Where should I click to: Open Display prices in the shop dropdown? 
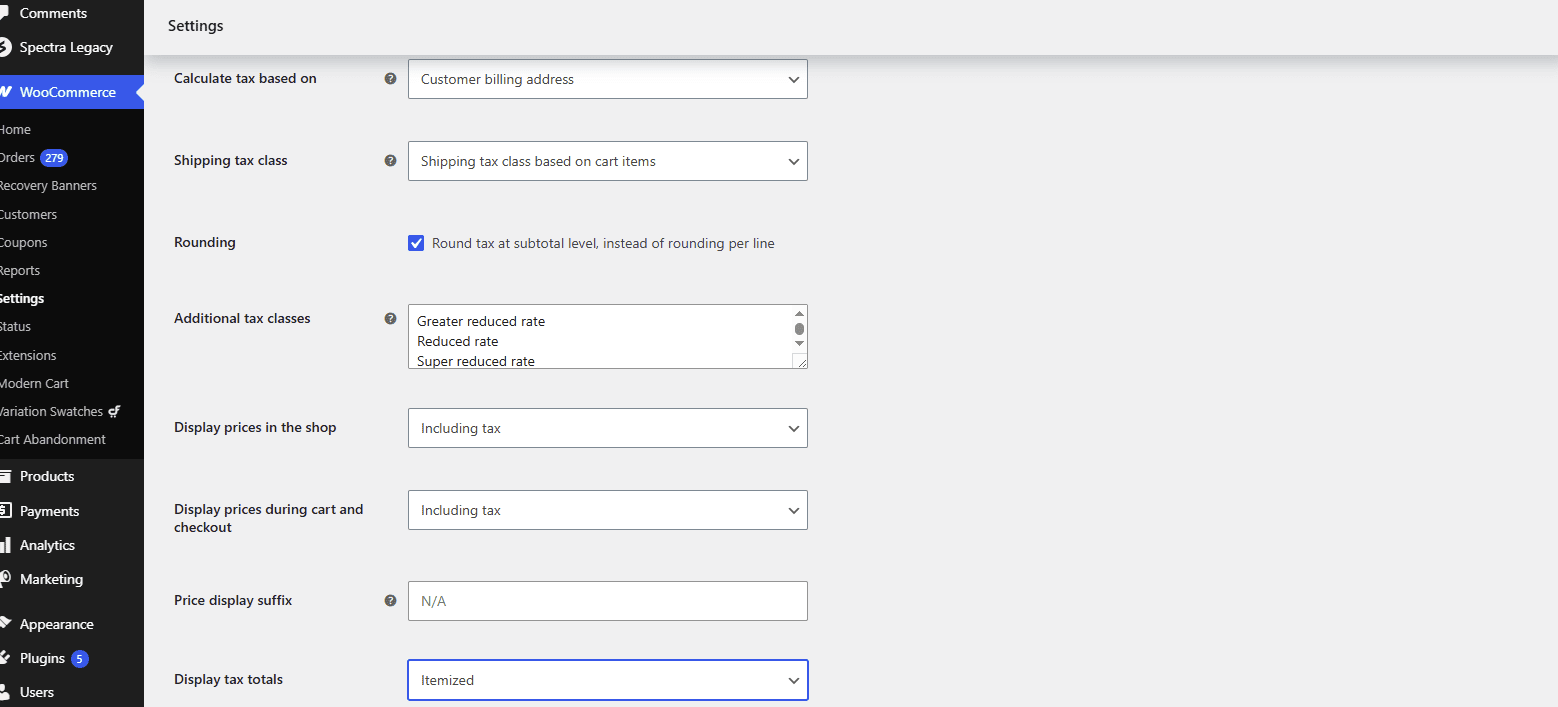pyautogui.click(x=607, y=428)
